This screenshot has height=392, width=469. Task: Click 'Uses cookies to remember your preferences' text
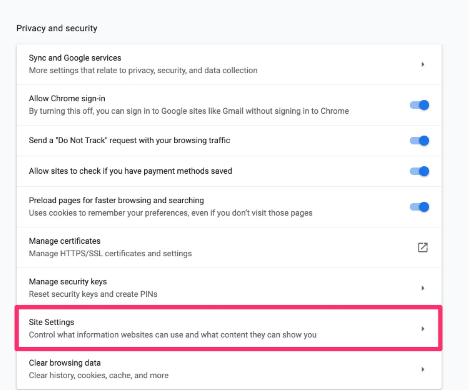click(x=170, y=213)
